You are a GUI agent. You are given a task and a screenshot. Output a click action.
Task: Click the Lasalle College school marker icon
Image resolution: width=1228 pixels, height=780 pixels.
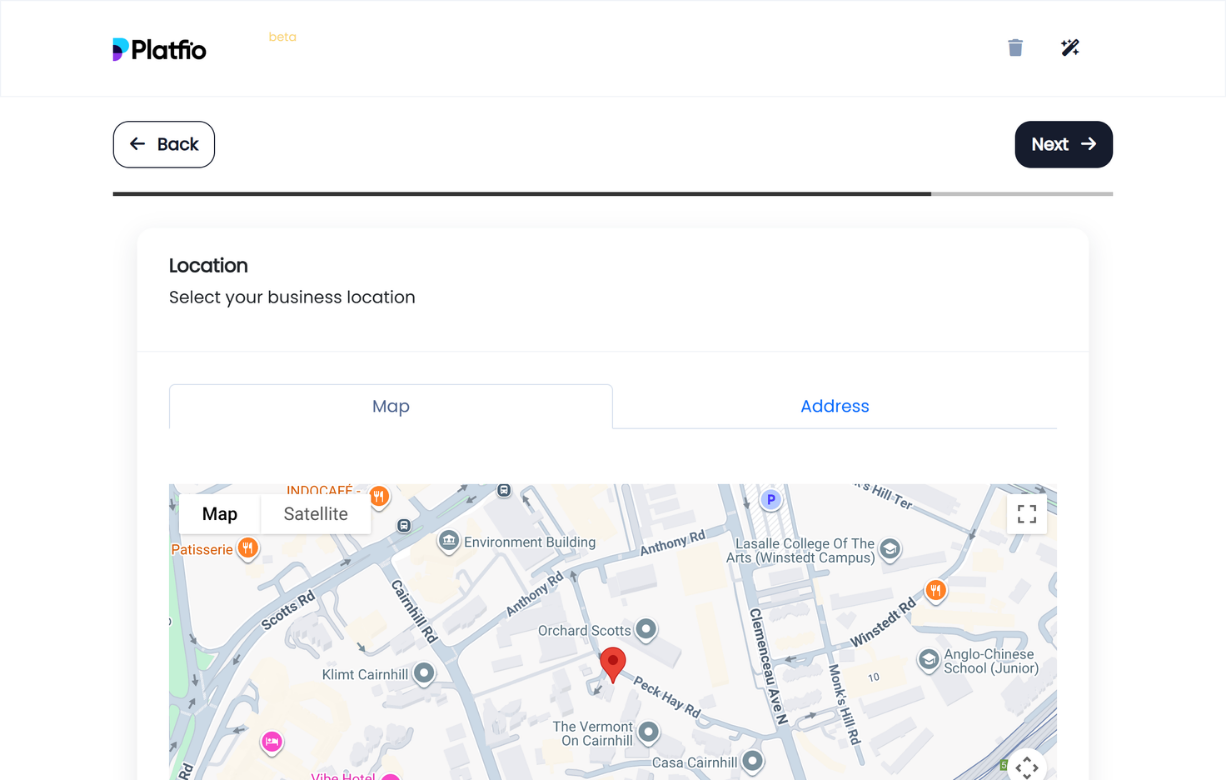pos(889,549)
